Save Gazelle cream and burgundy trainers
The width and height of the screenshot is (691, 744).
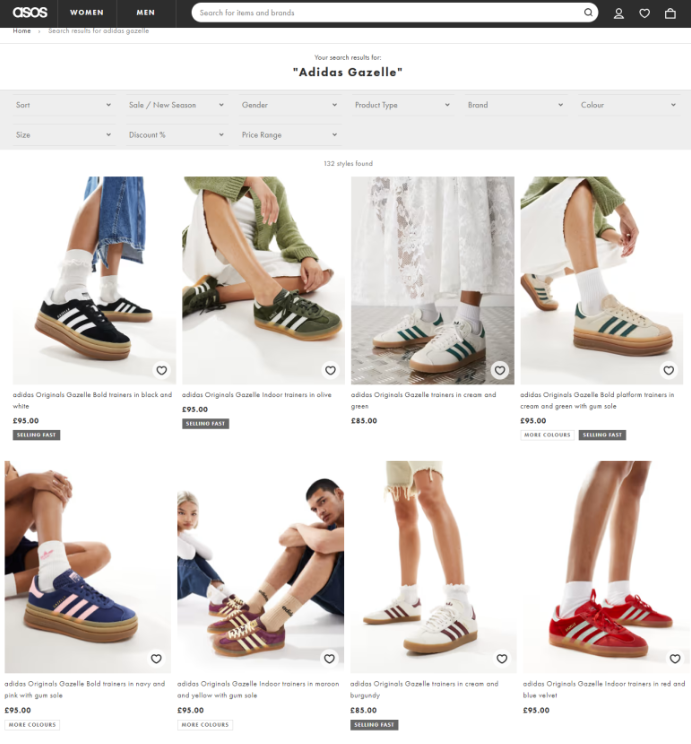coord(502,659)
